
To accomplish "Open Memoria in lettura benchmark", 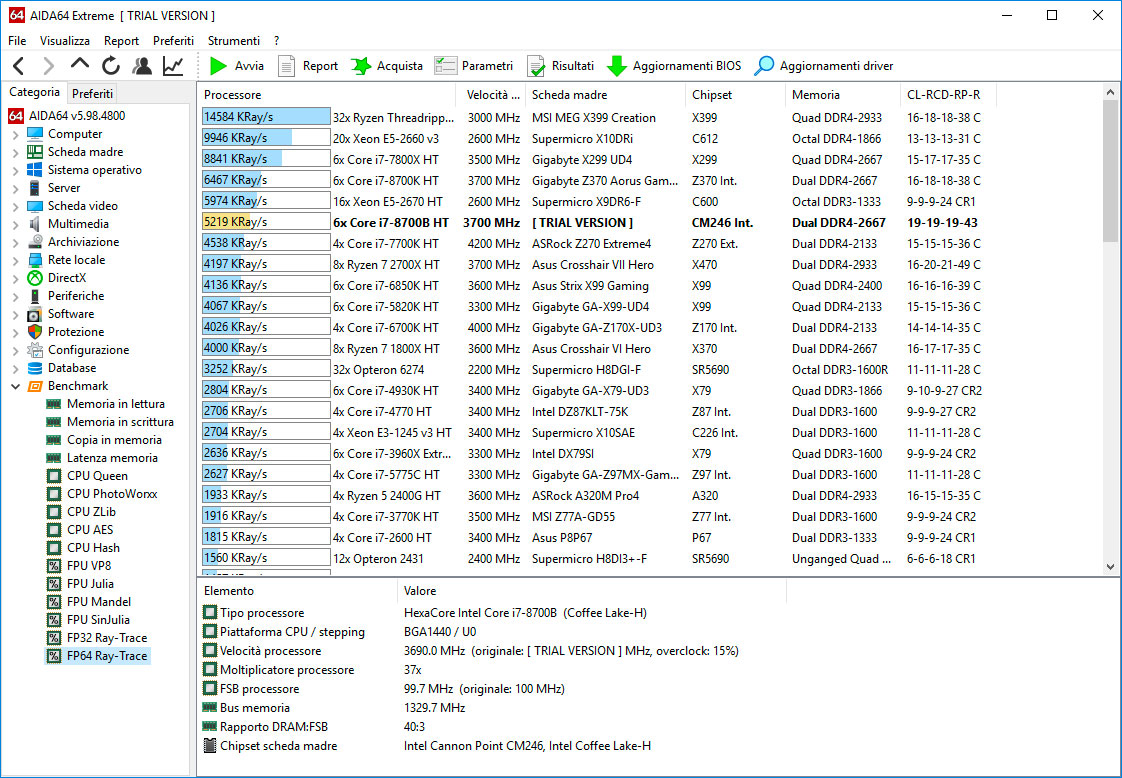I will point(115,404).
